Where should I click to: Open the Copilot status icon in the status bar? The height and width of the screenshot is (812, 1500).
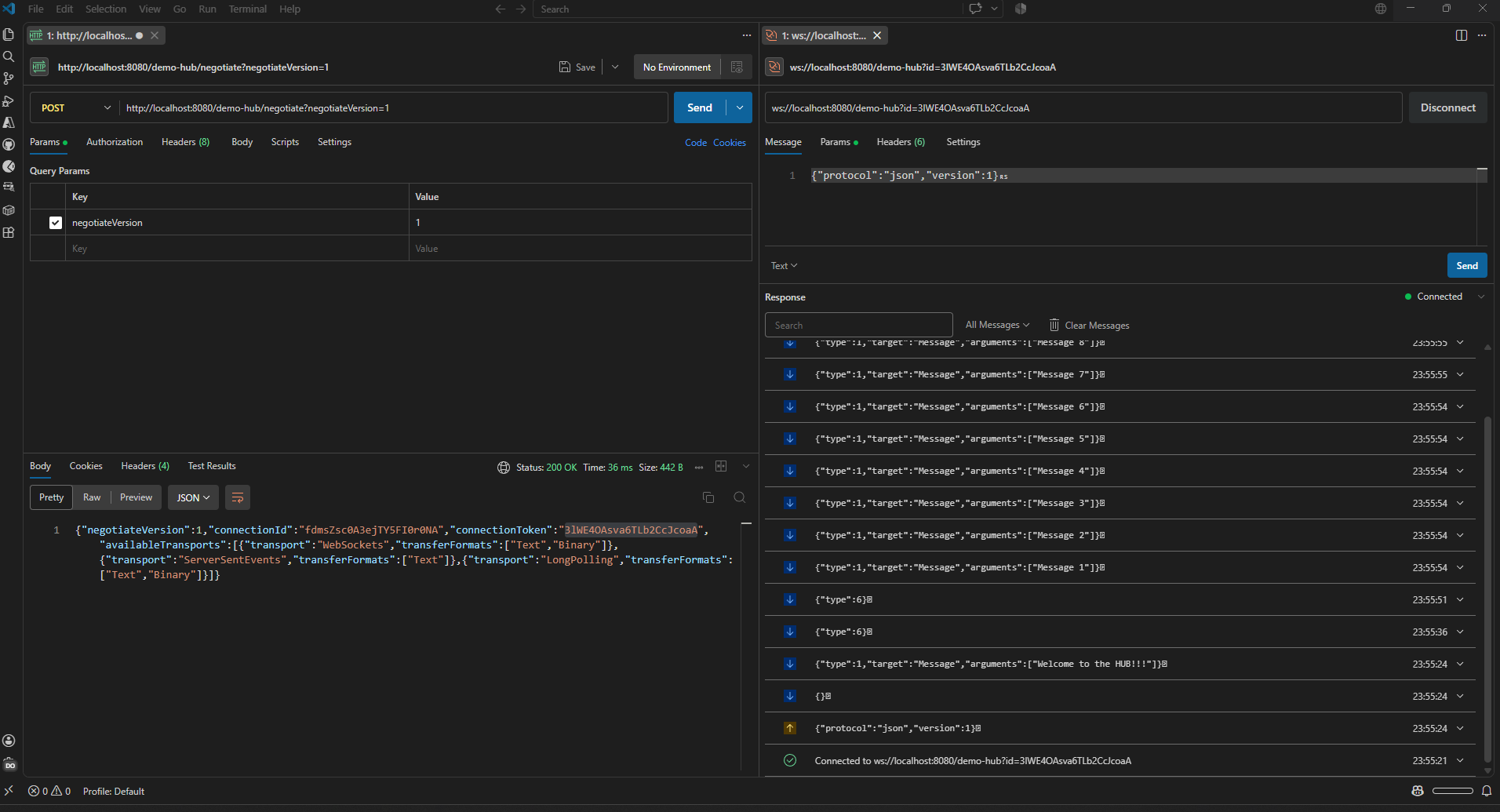1417,791
